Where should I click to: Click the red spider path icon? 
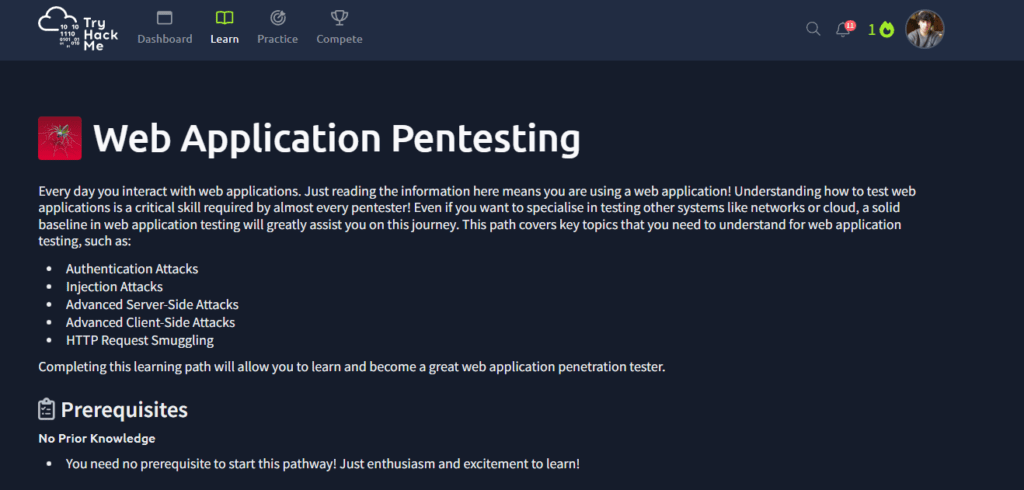coord(59,138)
